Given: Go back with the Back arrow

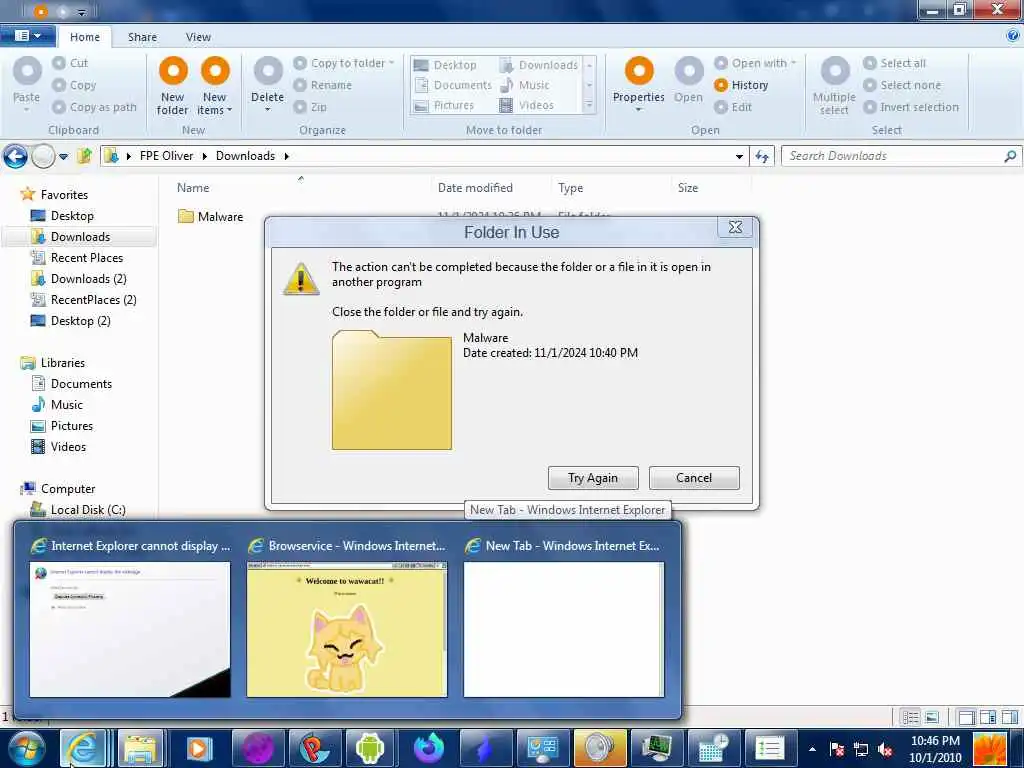Looking at the screenshot, I should 15,157.
